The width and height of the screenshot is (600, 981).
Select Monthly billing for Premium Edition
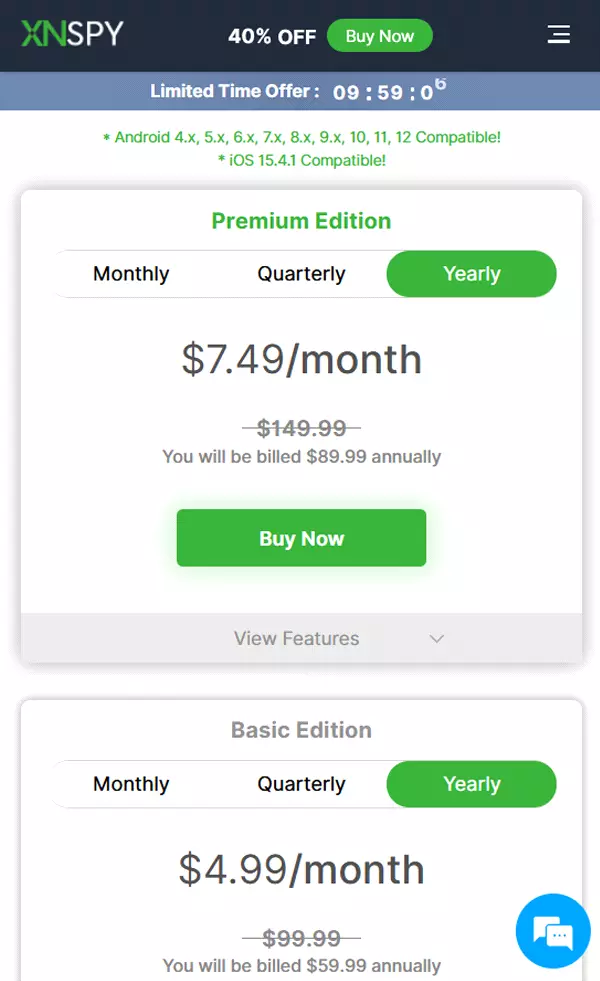click(x=131, y=274)
